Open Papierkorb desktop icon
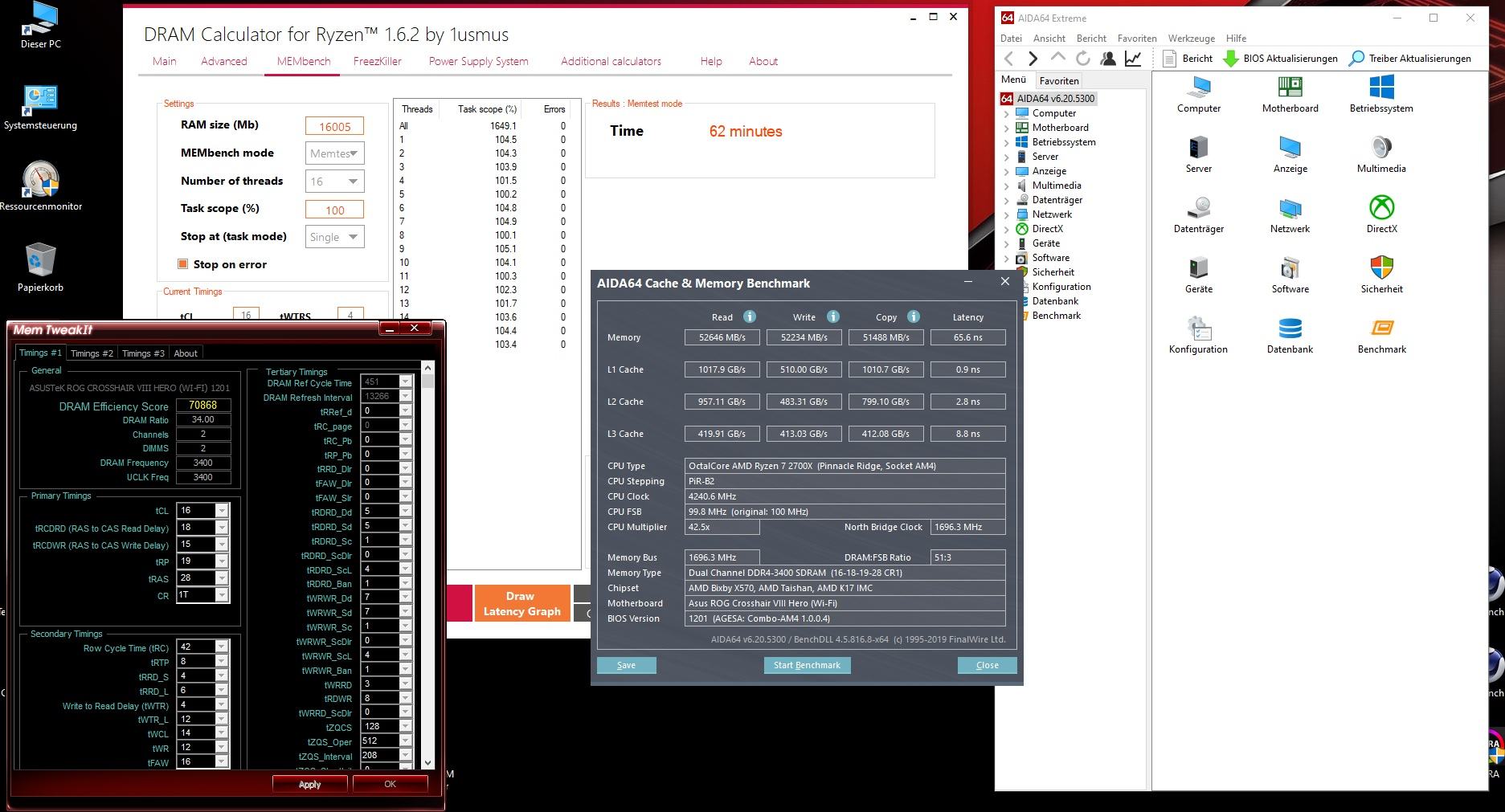Viewport: 1505px width, 812px height. tap(40, 267)
